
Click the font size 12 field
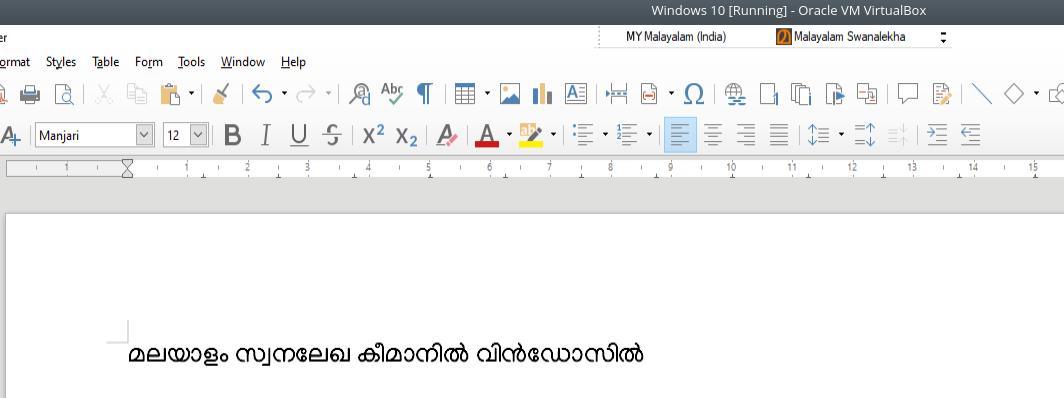(176, 136)
